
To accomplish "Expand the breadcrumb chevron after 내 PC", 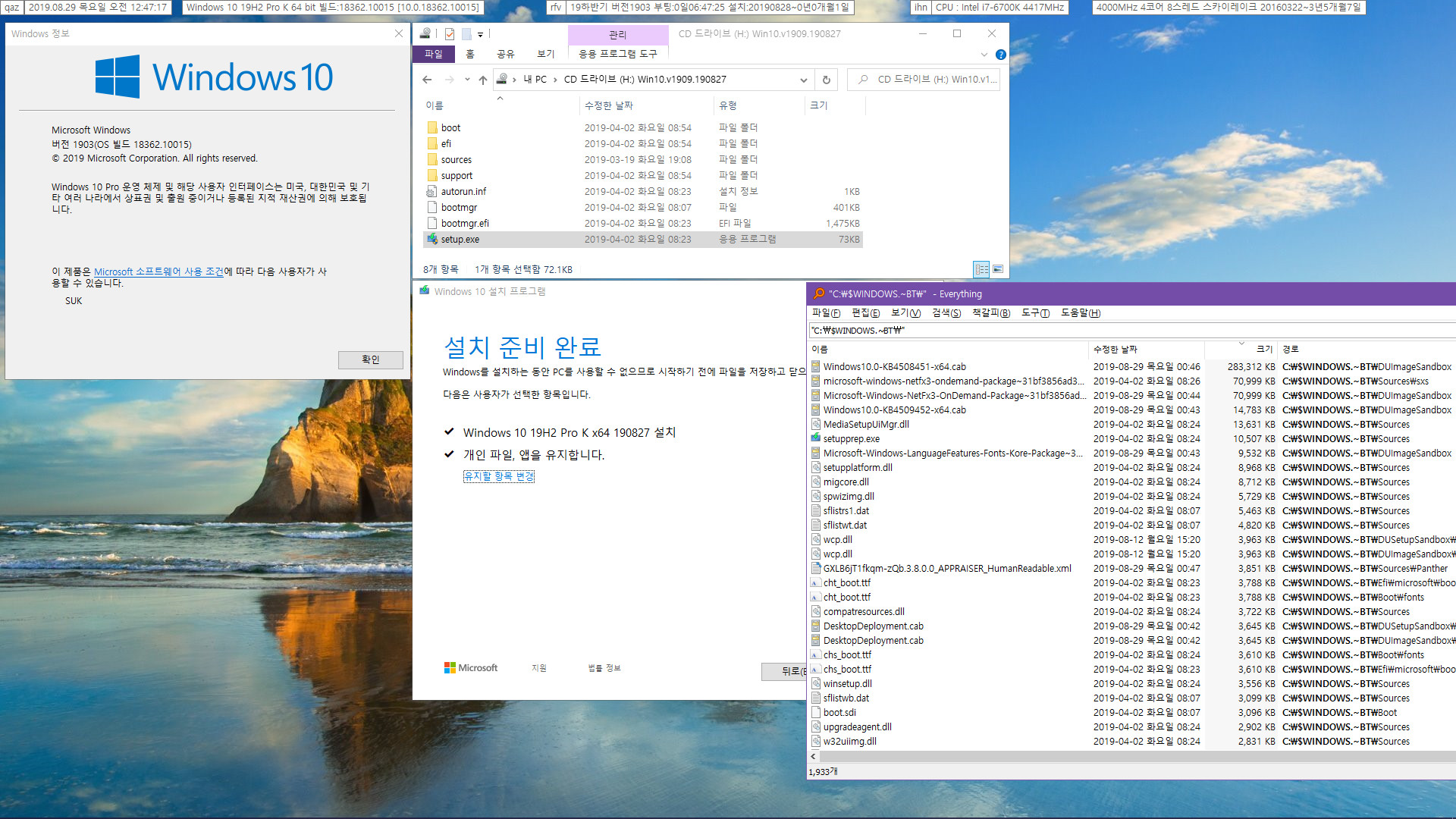I will (555, 80).
